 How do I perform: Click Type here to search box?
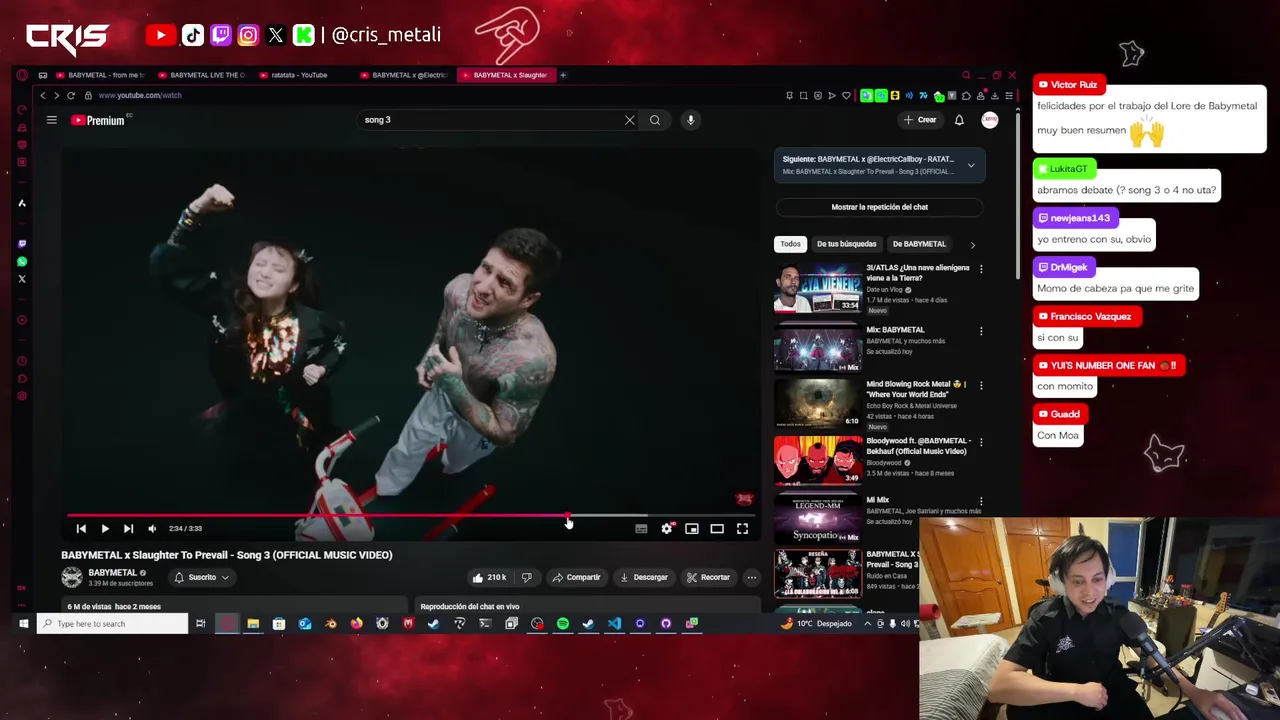[113, 624]
